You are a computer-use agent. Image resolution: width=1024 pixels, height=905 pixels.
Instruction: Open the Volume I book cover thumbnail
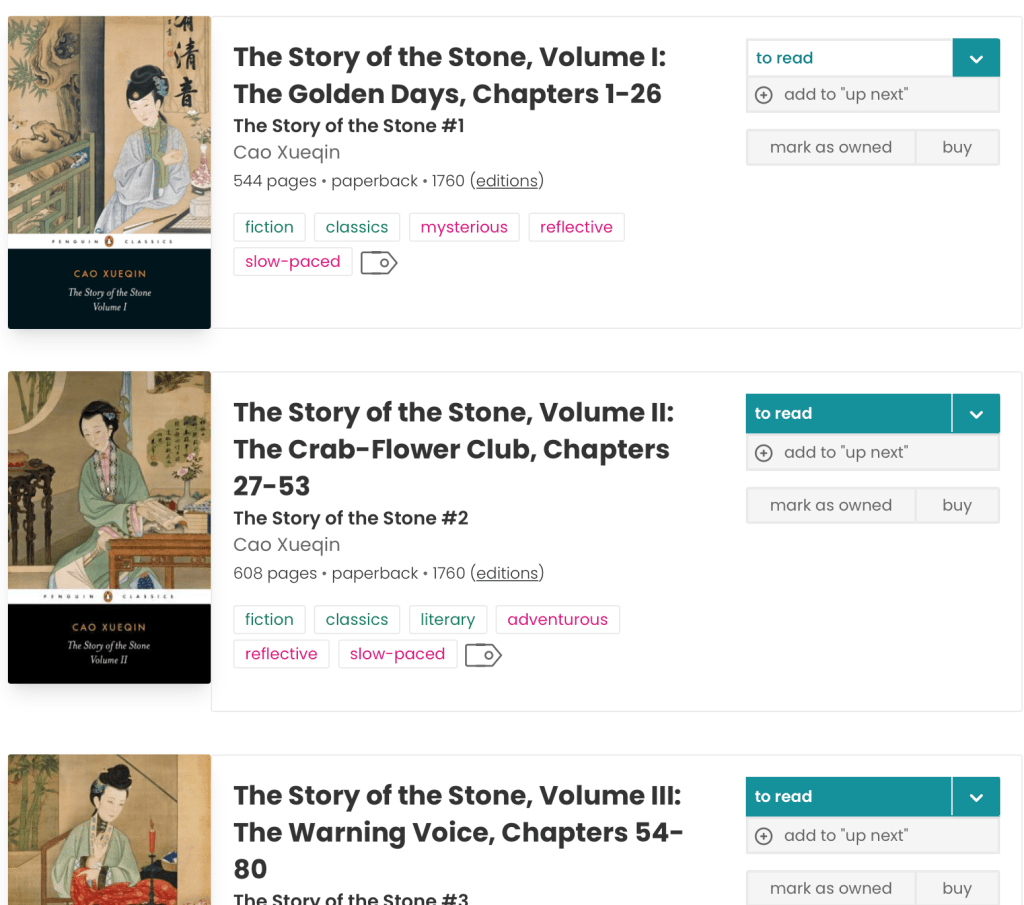109,172
